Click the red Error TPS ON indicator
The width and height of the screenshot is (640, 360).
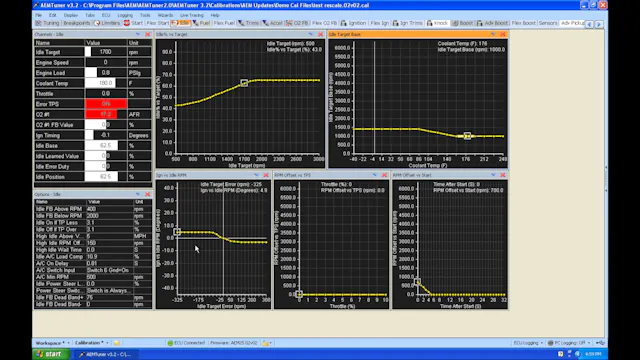[x=106, y=104]
